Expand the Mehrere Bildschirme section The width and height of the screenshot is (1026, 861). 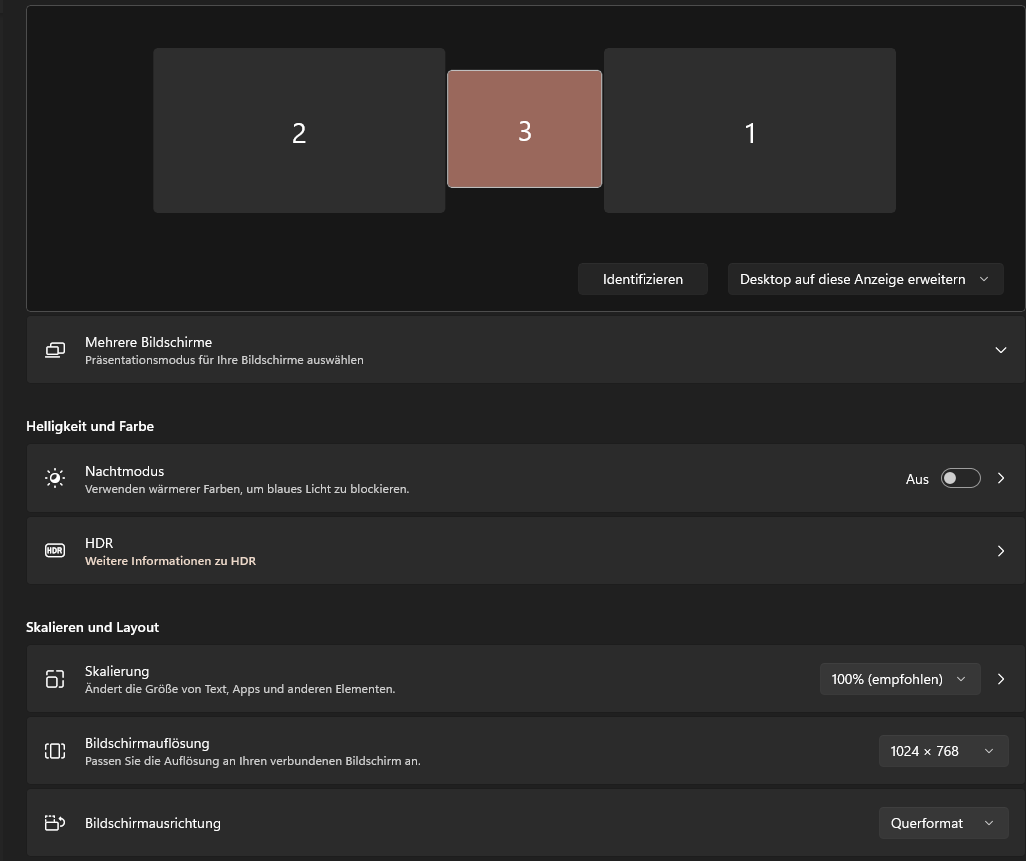(x=1000, y=350)
